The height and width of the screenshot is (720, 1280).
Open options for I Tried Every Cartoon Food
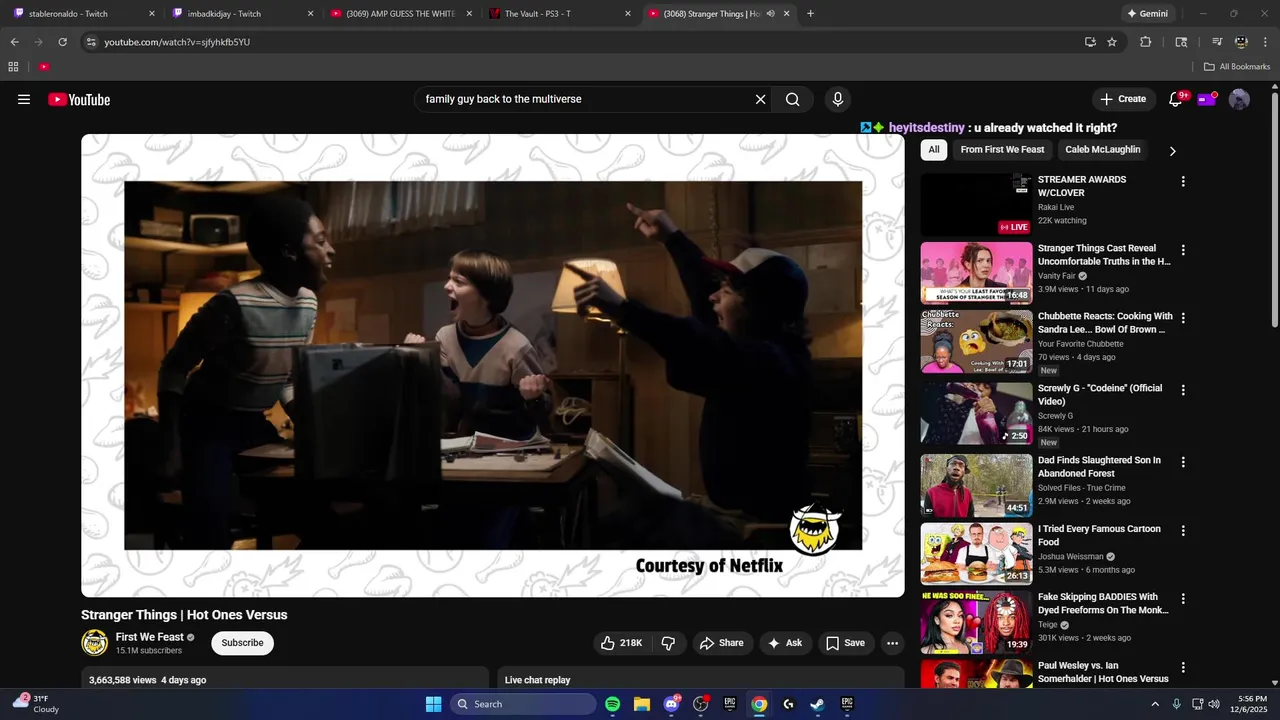[x=1183, y=530]
